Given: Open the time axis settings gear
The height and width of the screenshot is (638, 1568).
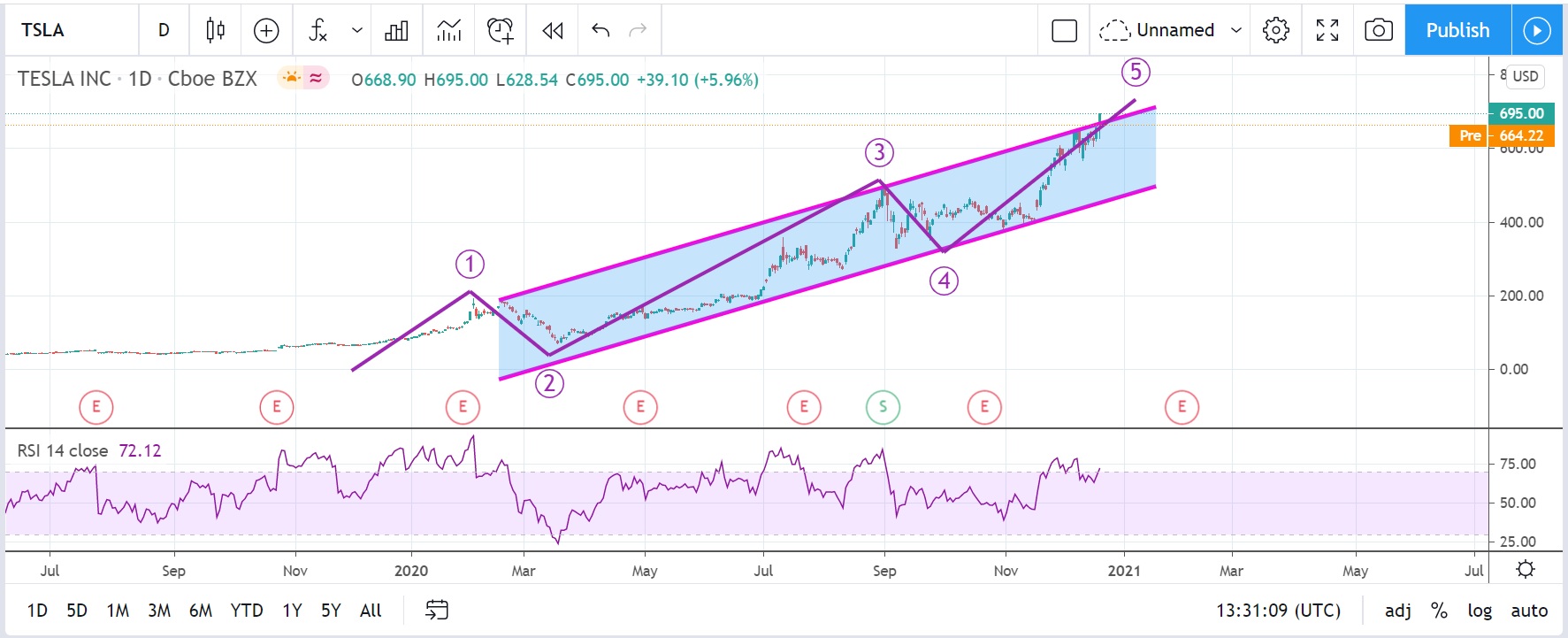Looking at the screenshot, I should pos(1526,569).
